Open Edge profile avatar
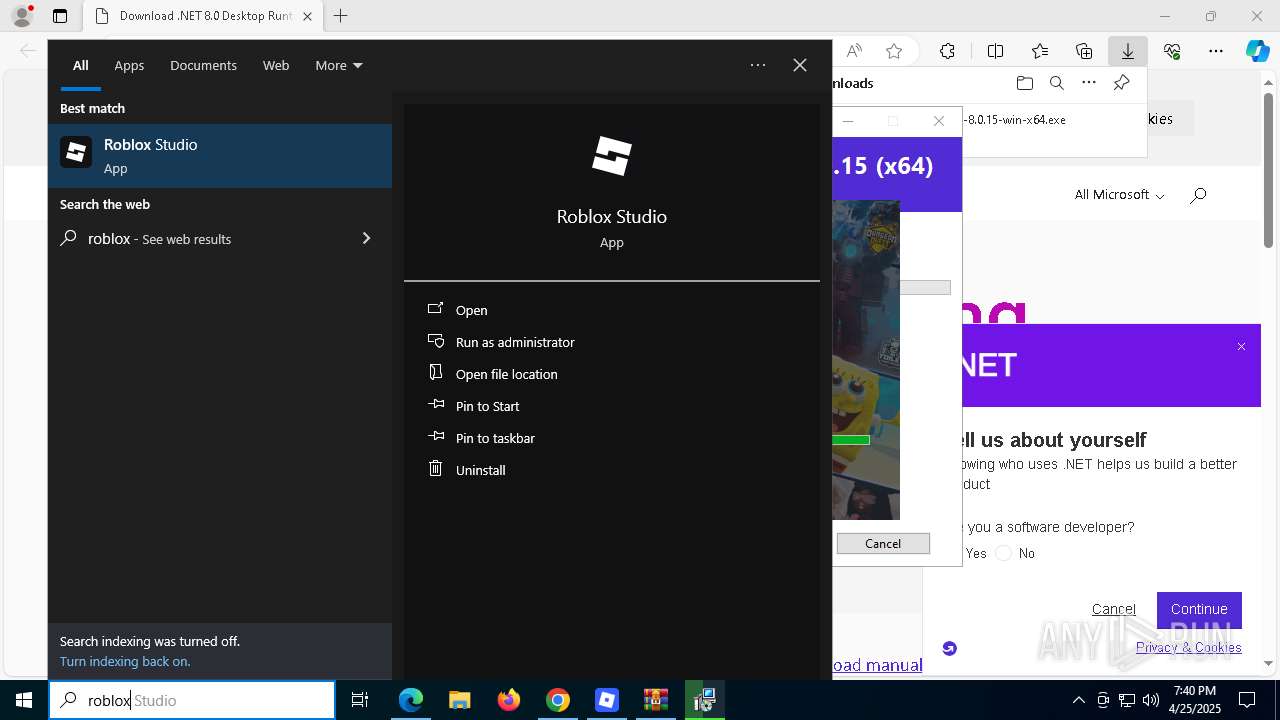 pos(22,16)
